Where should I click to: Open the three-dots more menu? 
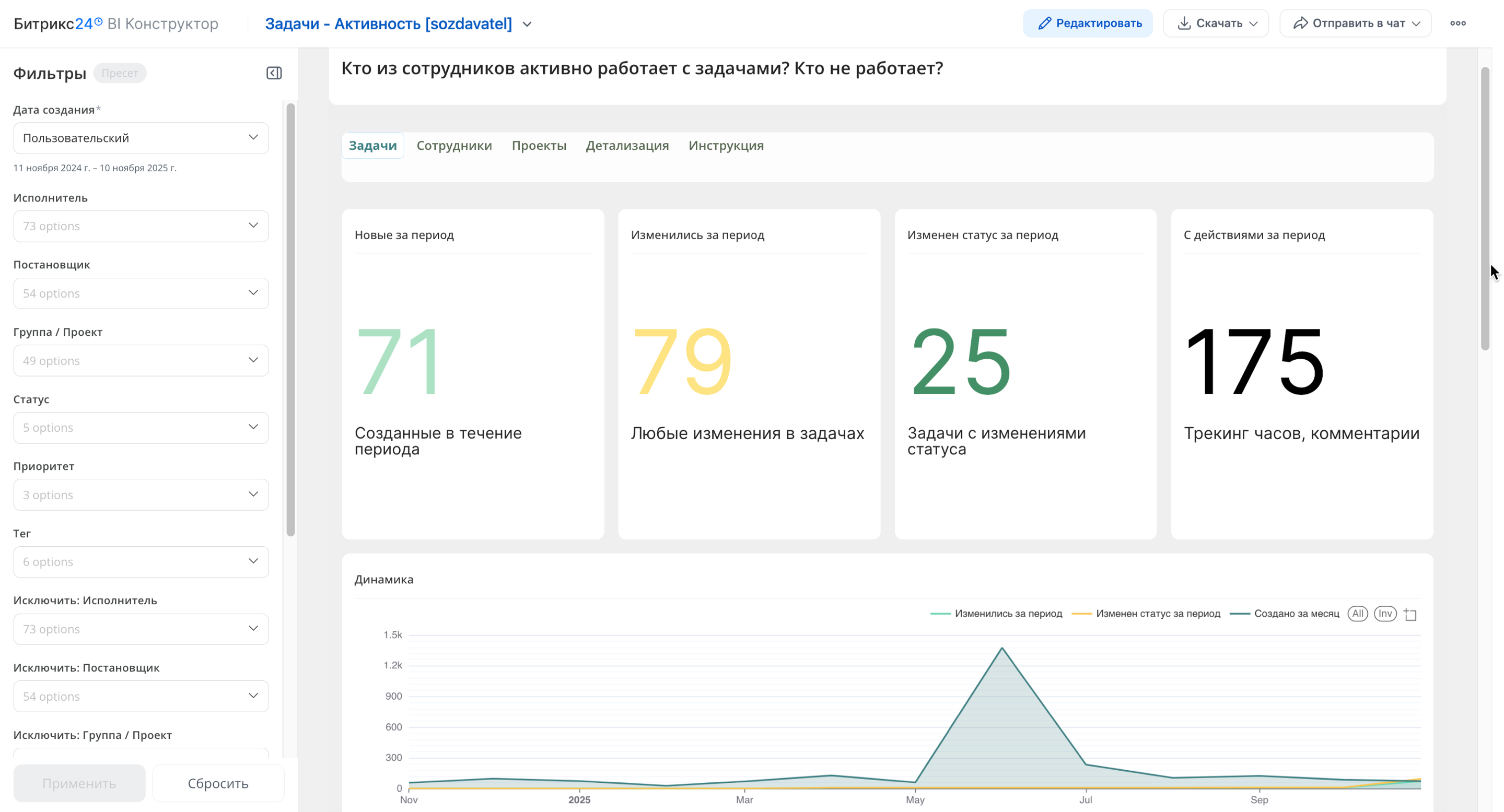point(1458,23)
